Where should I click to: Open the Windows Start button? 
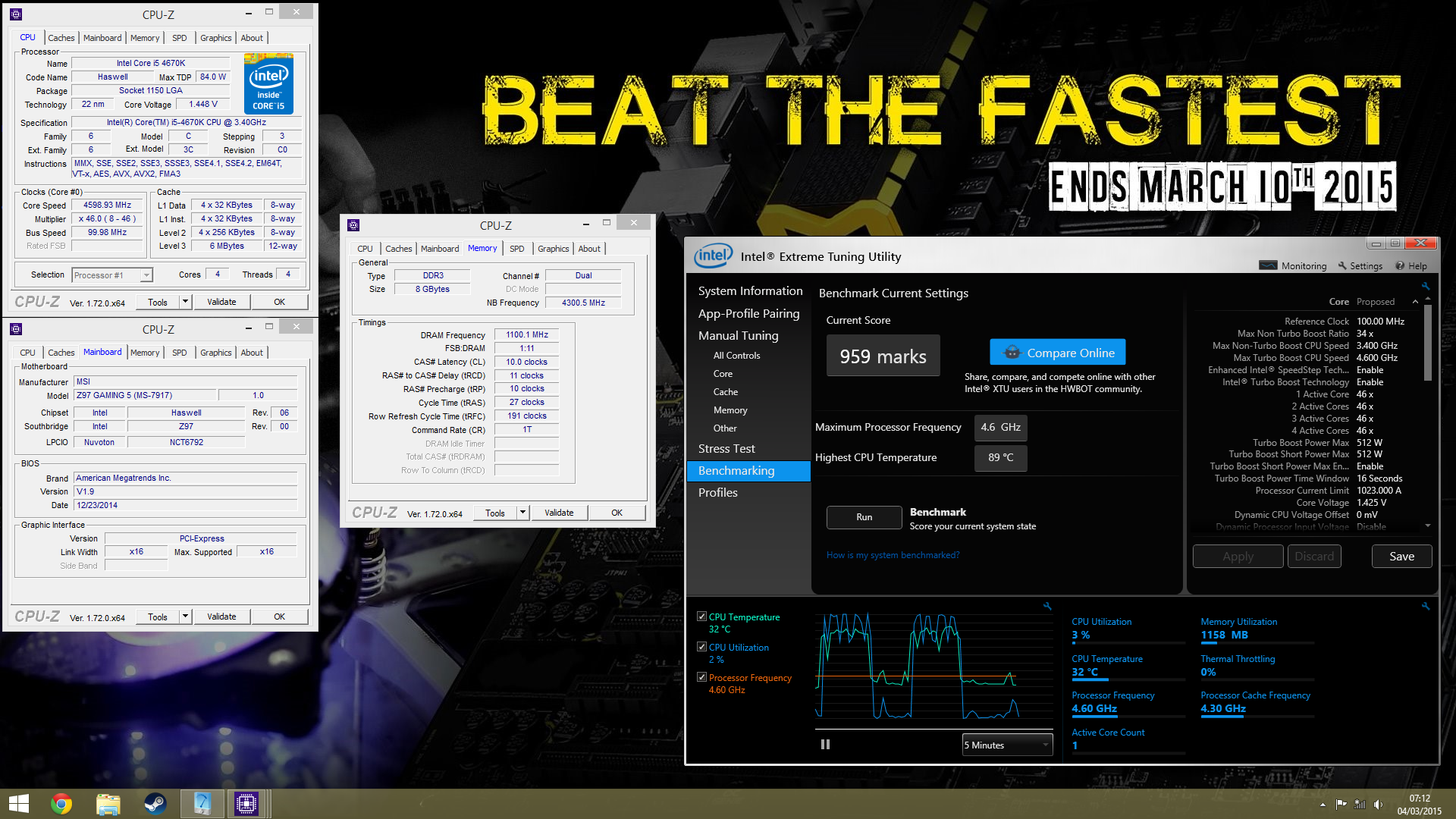click(x=19, y=804)
